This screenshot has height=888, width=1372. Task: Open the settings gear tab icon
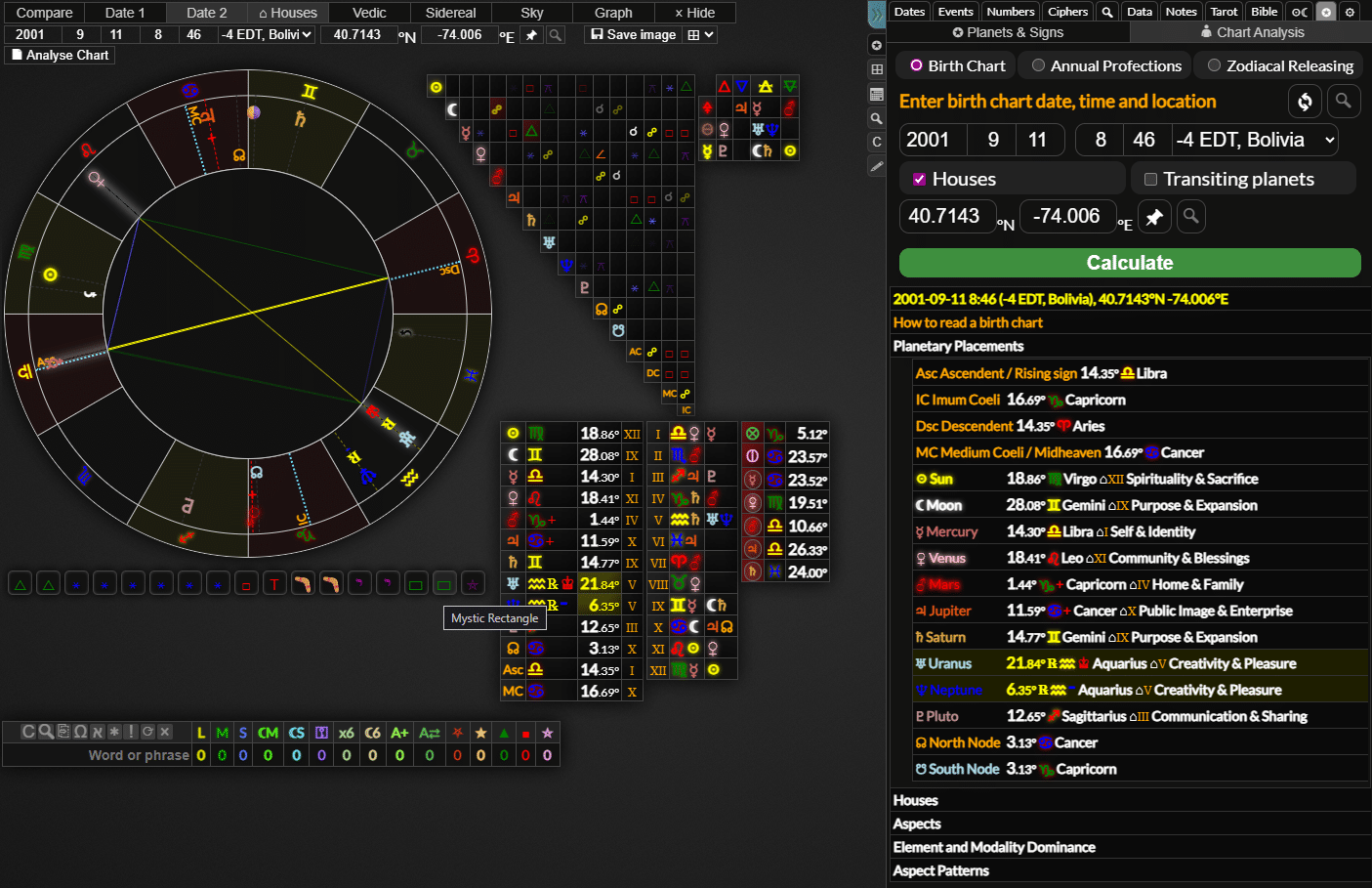[x=1350, y=12]
